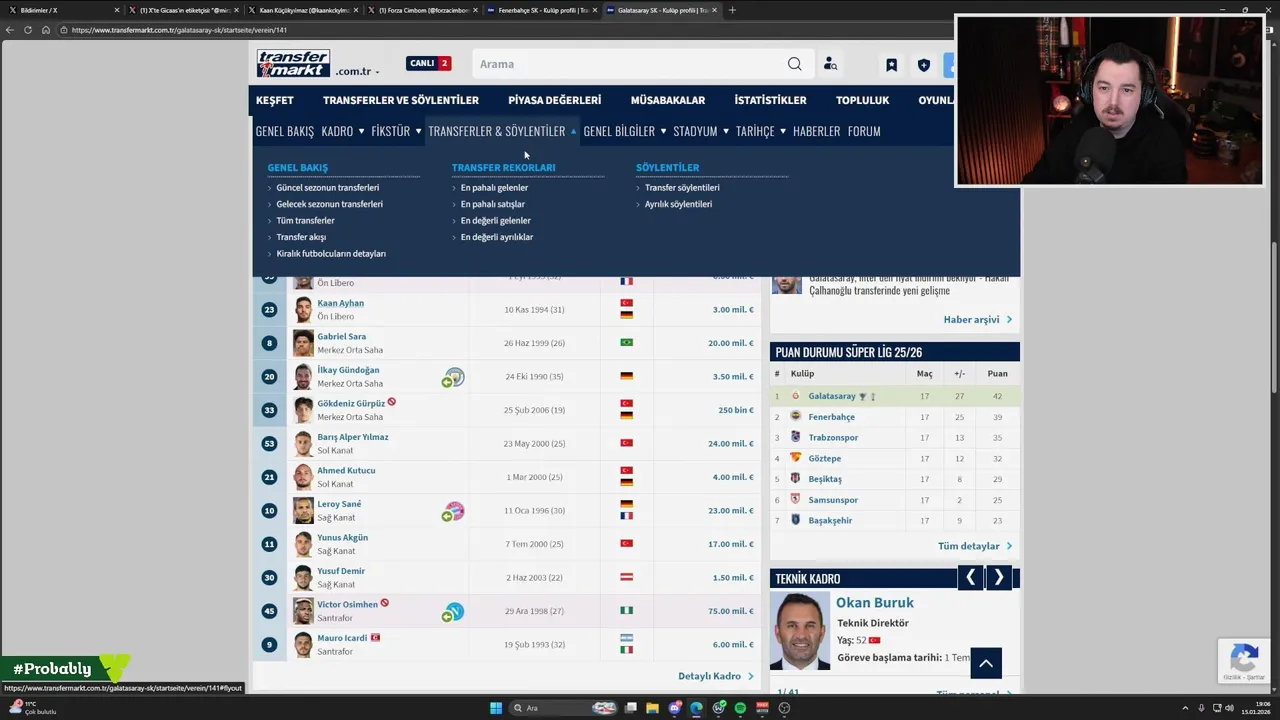This screenshot has width=1280, height=720.
Task: Click the search magnifier icon
Action: [794, 64]
